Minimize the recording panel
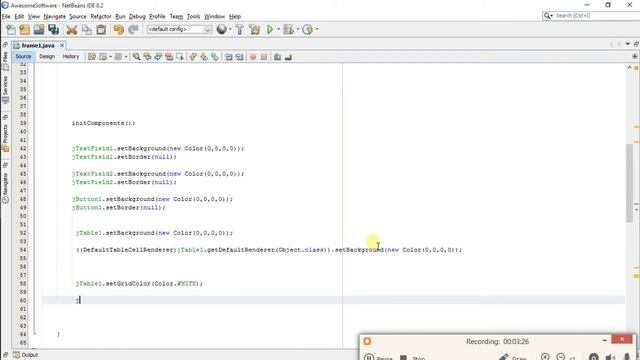Image resolution: width=640 pixels, height=360 pixels. coord(604,340)
